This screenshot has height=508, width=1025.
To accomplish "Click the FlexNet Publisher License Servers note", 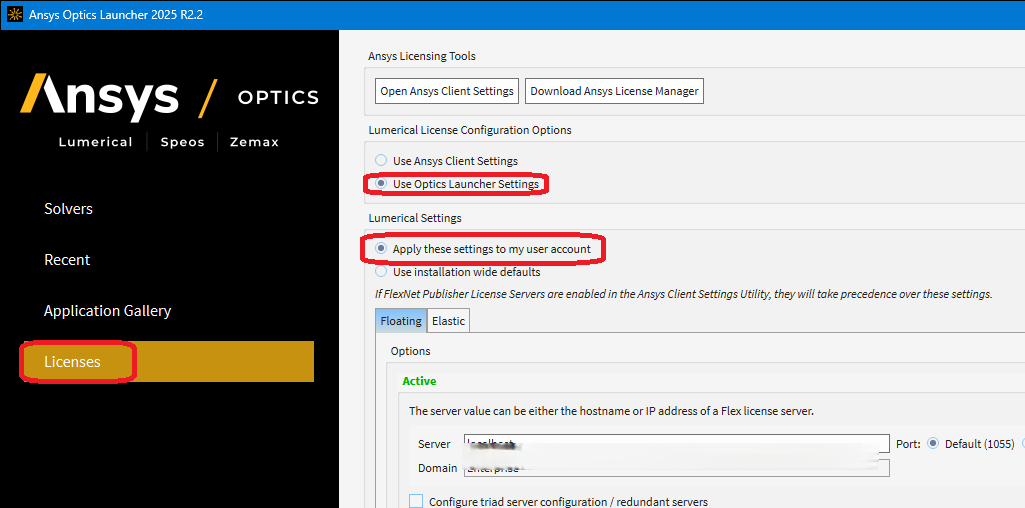I will pyautogui.click(x=684, y=294).
